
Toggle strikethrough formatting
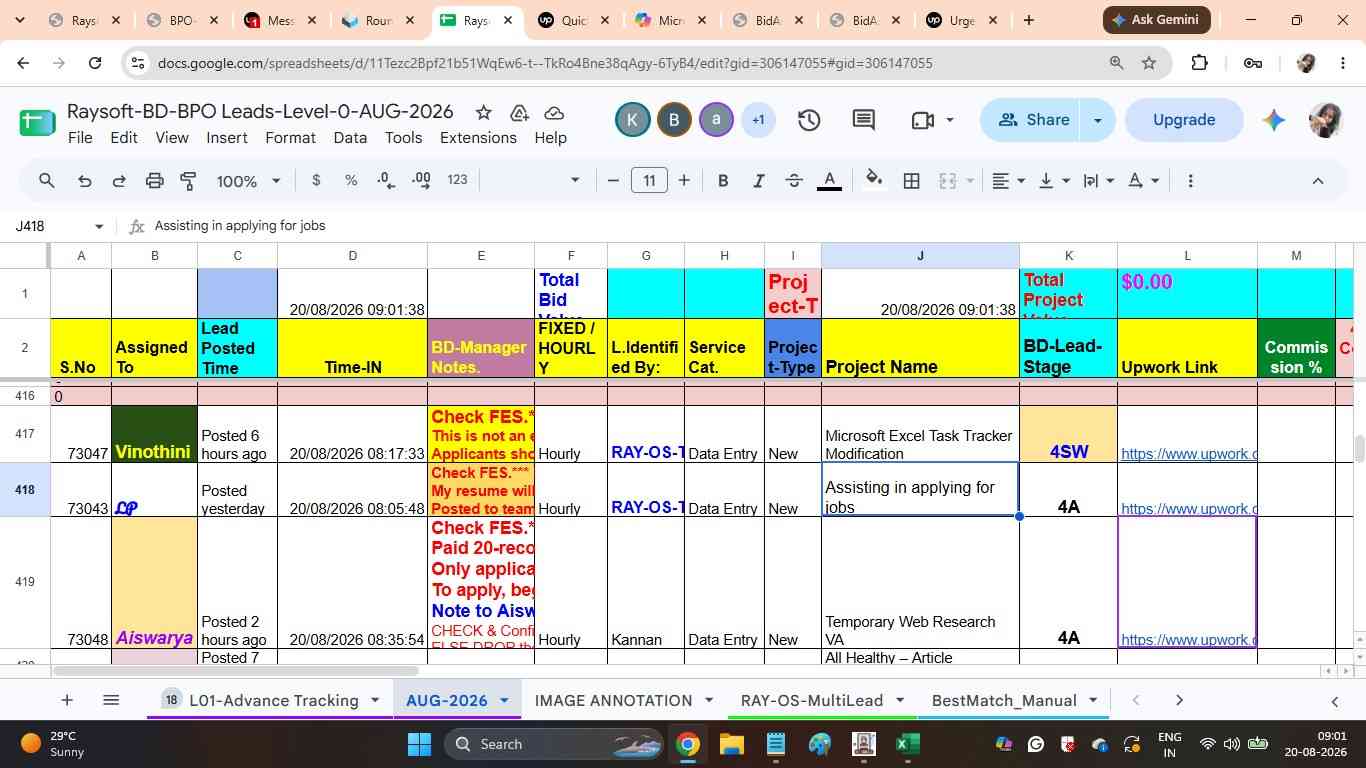[794, 181]
